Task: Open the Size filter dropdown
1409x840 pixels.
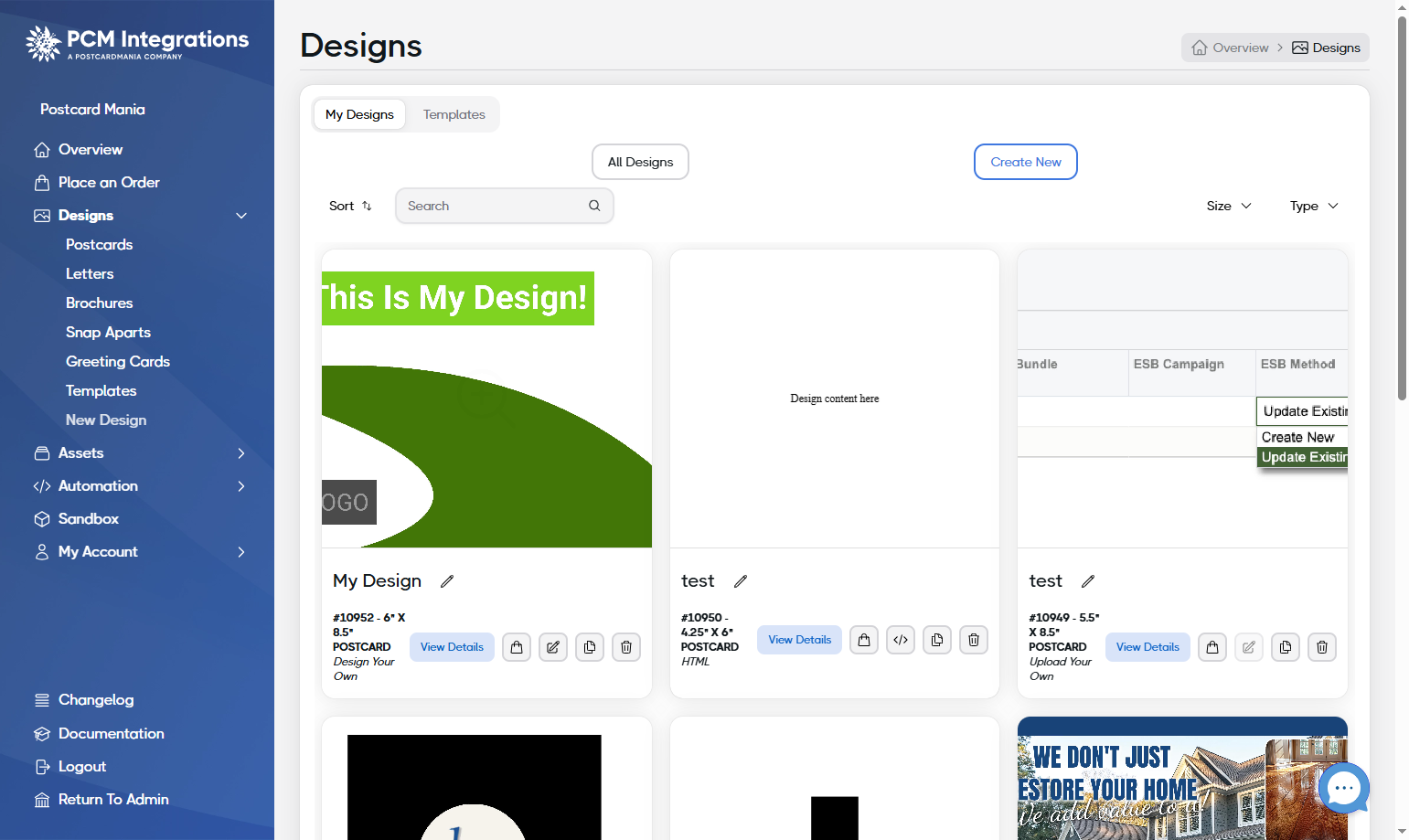Action: tap(1229, 206)
